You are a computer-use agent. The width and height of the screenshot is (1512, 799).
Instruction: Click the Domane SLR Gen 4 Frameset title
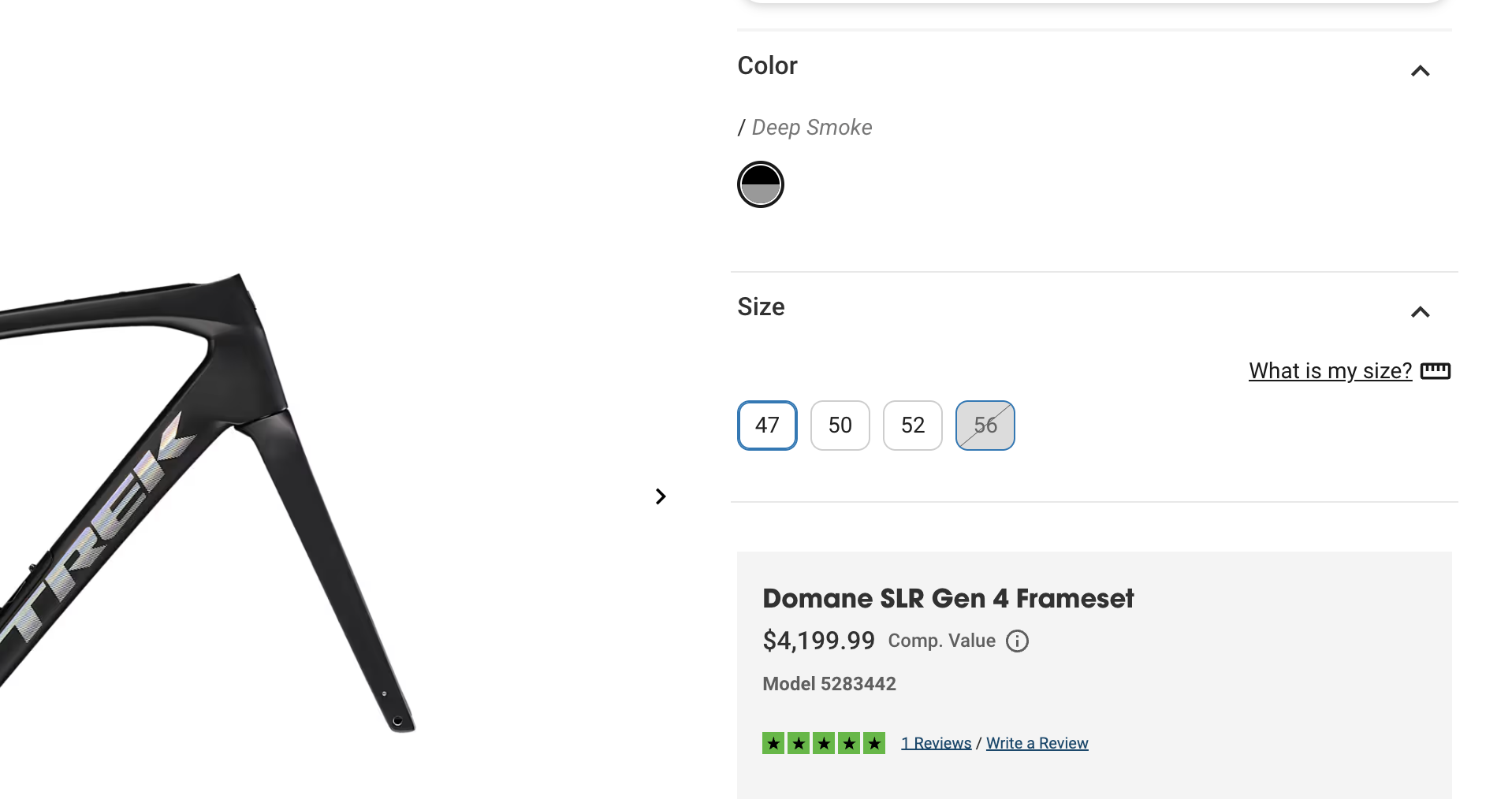pos(948,599)
